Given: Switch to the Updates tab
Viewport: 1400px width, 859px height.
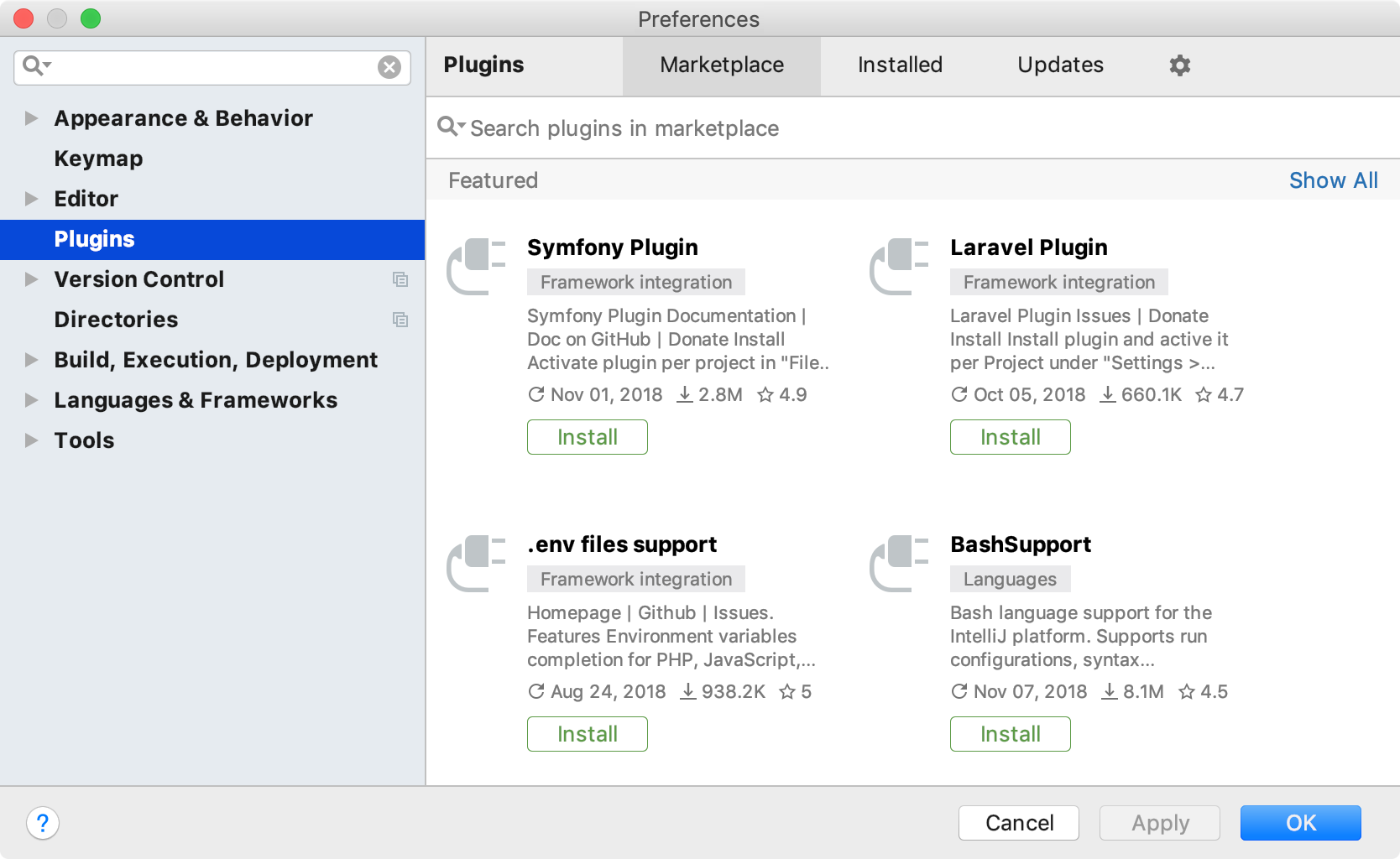Looking at the screenshot, I should [x=1060, y=65].
